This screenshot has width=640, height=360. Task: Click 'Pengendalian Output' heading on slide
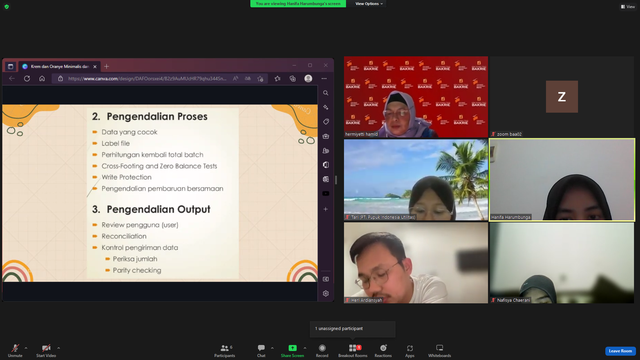click(158, 209)
